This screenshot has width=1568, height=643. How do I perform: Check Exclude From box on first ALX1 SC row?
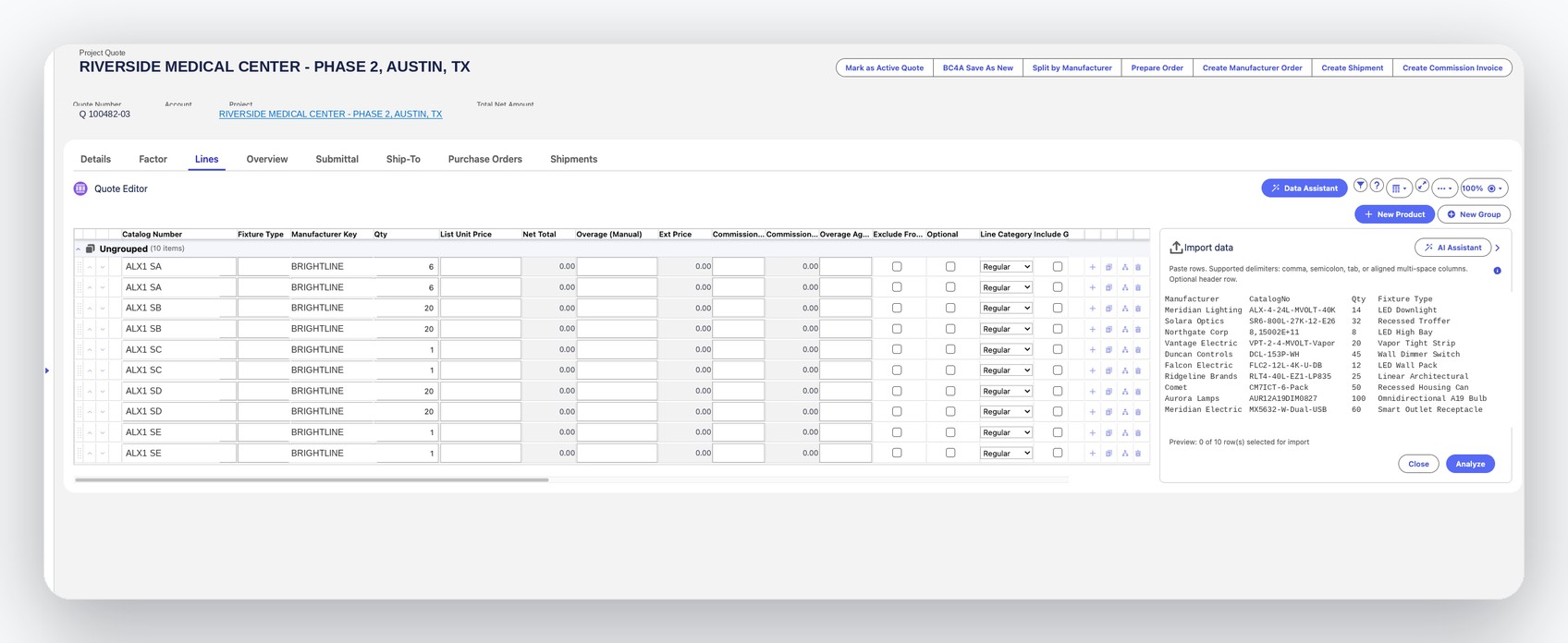tap(897, 349)
